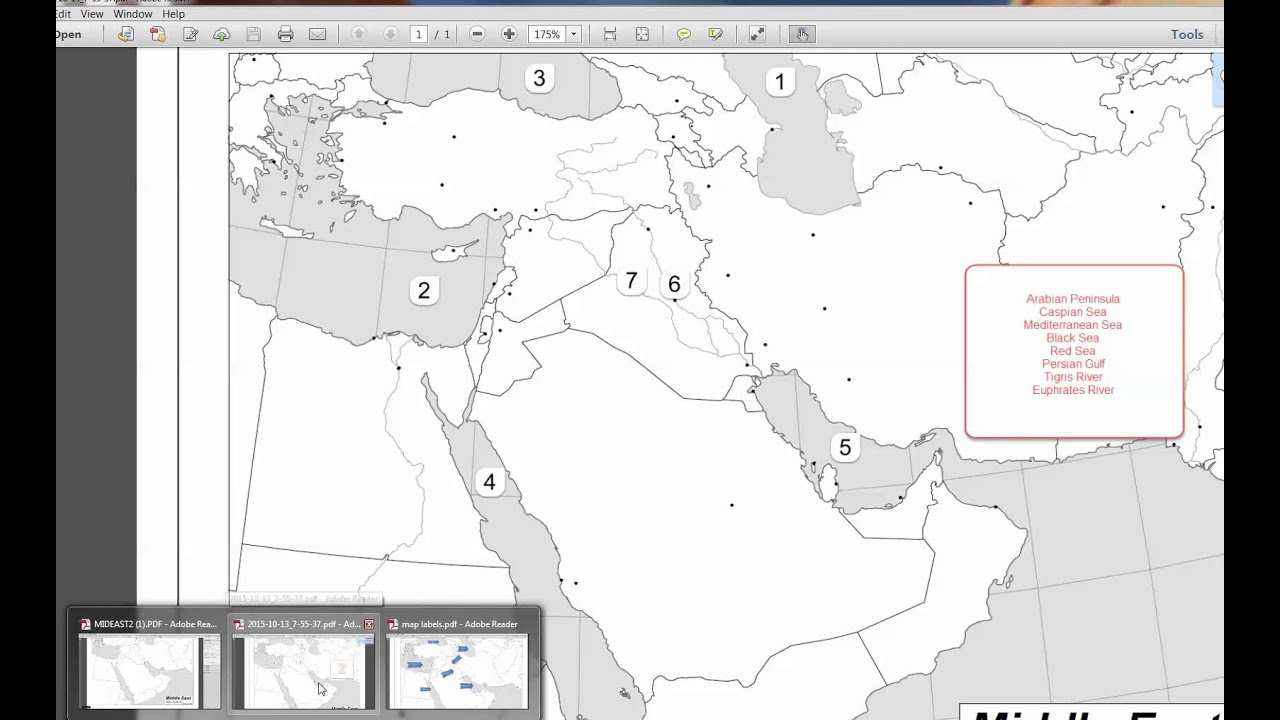Close the 2015-10-13_7-55-37.pdf preview window

click(x=368, y=624)
